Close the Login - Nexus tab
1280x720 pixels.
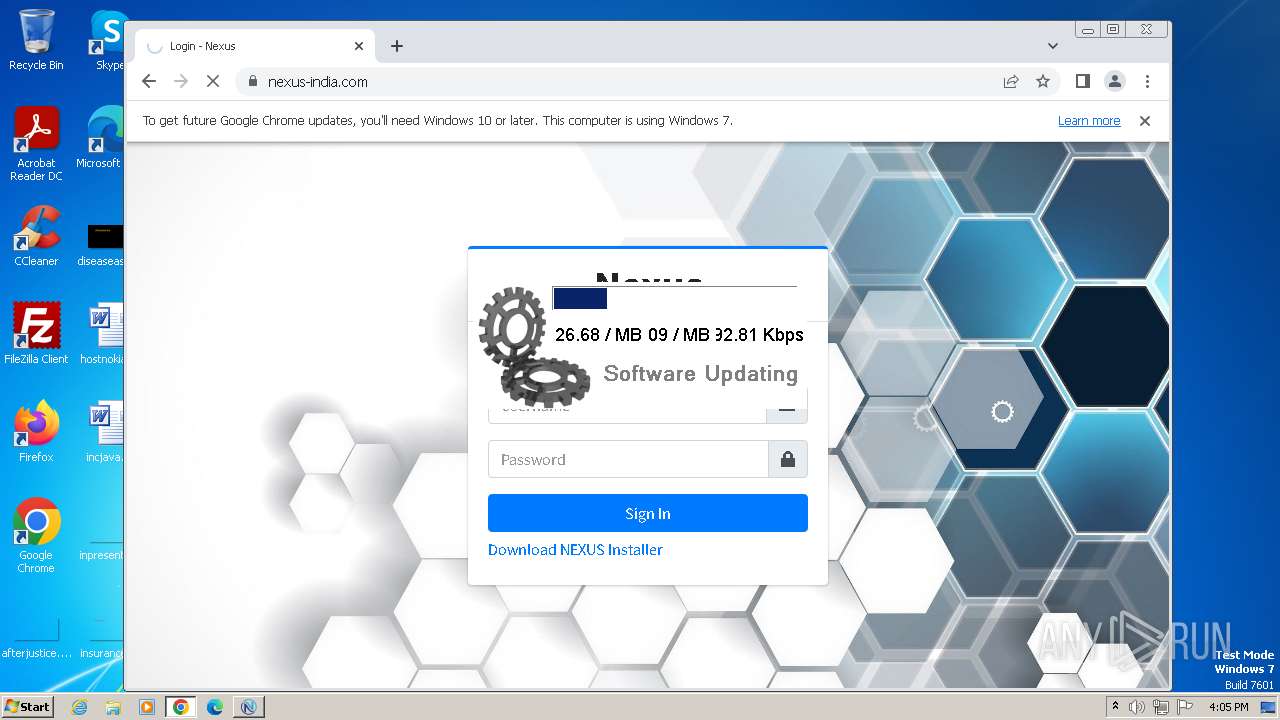[359, 46]
